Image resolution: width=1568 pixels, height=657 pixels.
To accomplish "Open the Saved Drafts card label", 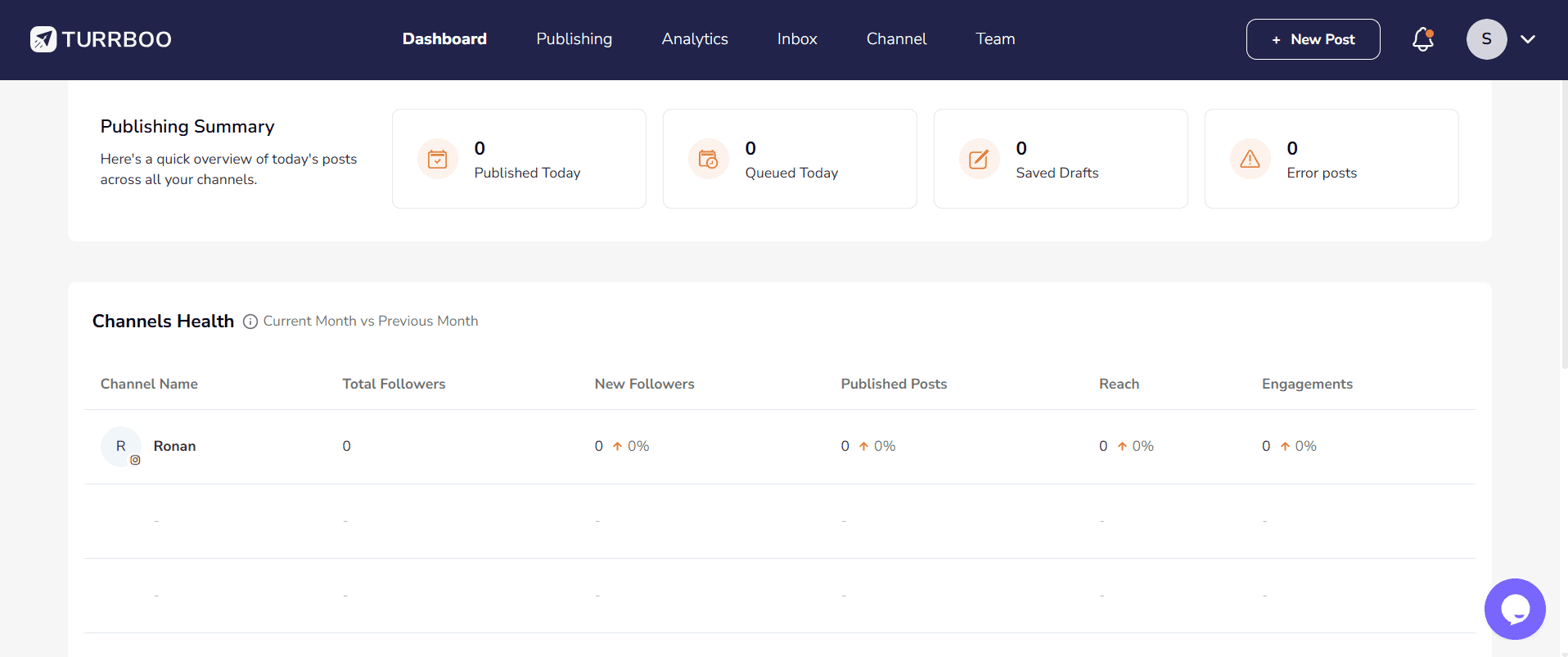I will tap(1057, 173).
